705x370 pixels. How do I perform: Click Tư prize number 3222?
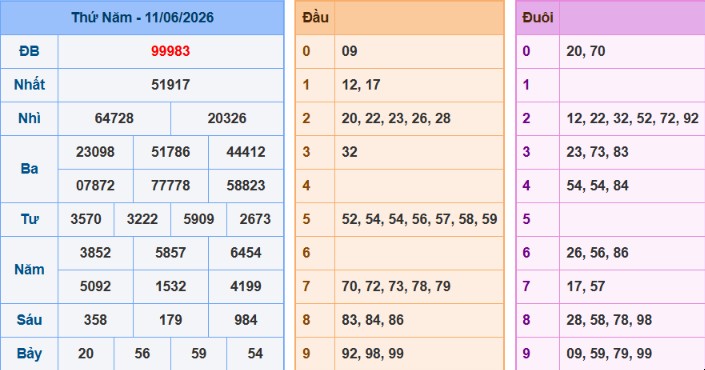[x=142, y=219]
